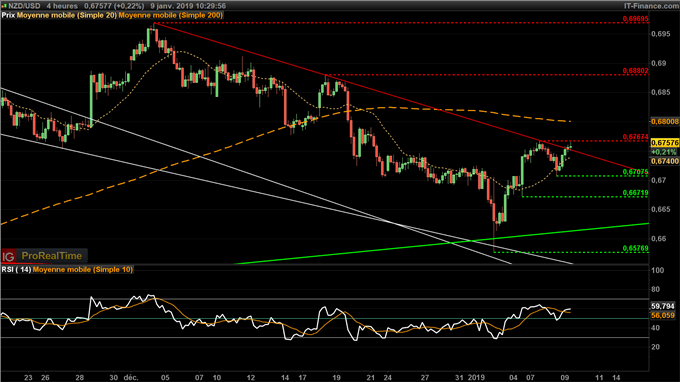Click the '2019' date axis label

pyautogui.click(x=476, y=377)
